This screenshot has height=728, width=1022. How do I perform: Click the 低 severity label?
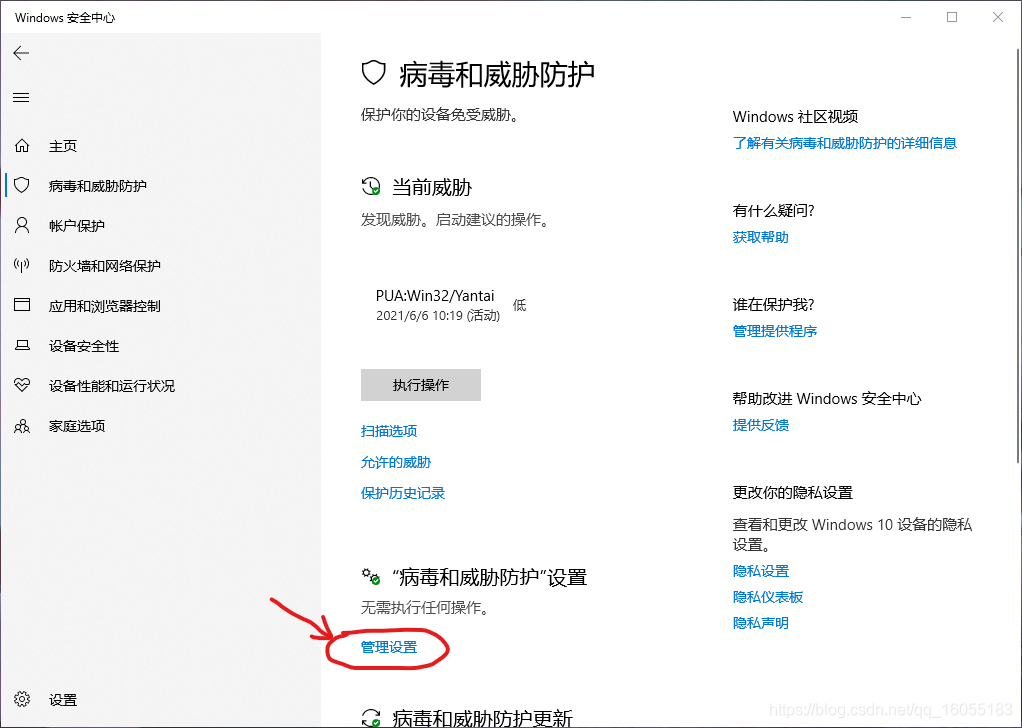pyautogui.click(x=519, y=305)
